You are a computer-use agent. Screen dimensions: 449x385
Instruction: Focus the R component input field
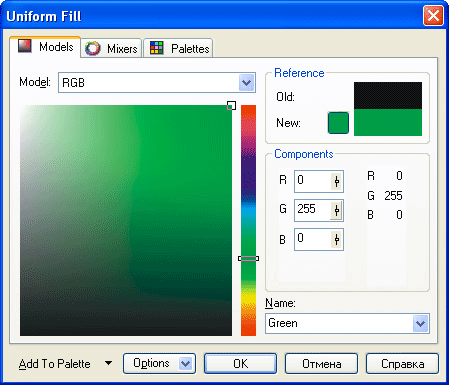[313, 181]
